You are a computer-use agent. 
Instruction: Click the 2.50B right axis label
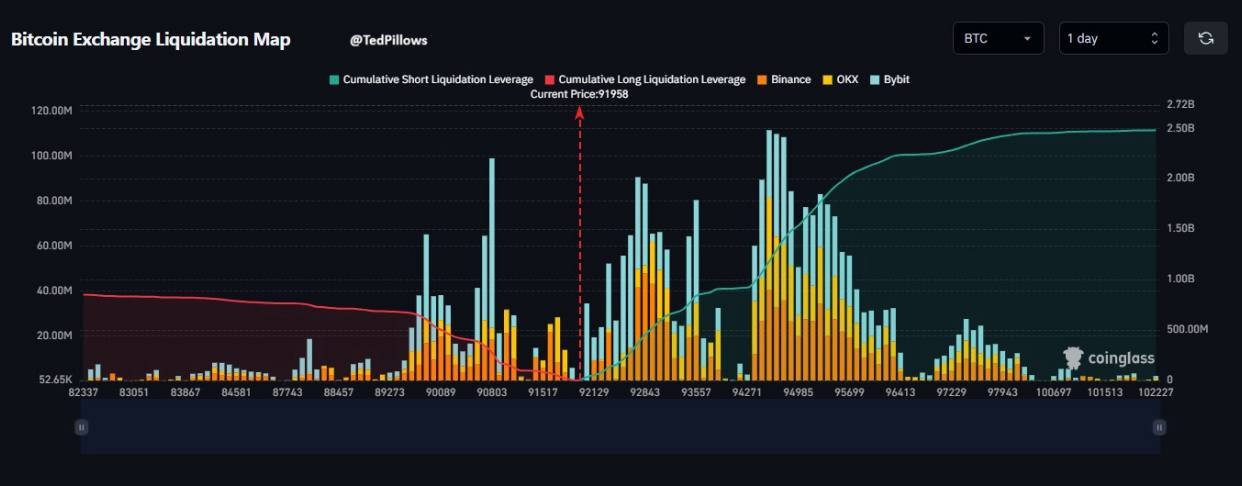[1181, 128]
